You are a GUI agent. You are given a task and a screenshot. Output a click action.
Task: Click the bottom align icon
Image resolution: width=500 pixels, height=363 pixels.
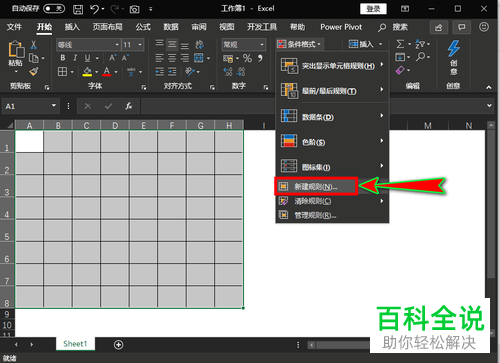(185, 45)
